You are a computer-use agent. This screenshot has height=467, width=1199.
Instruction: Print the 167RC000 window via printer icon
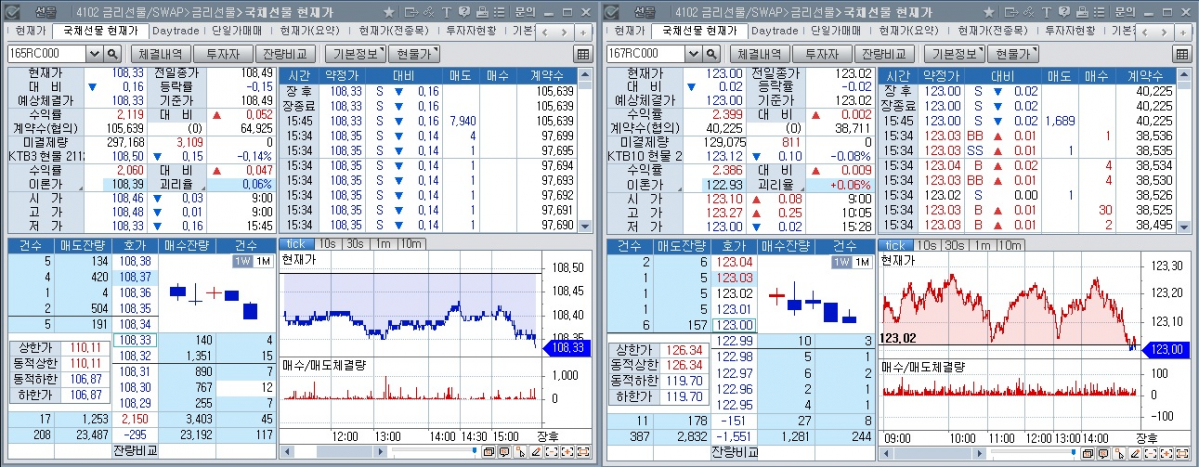[1081, 12]
